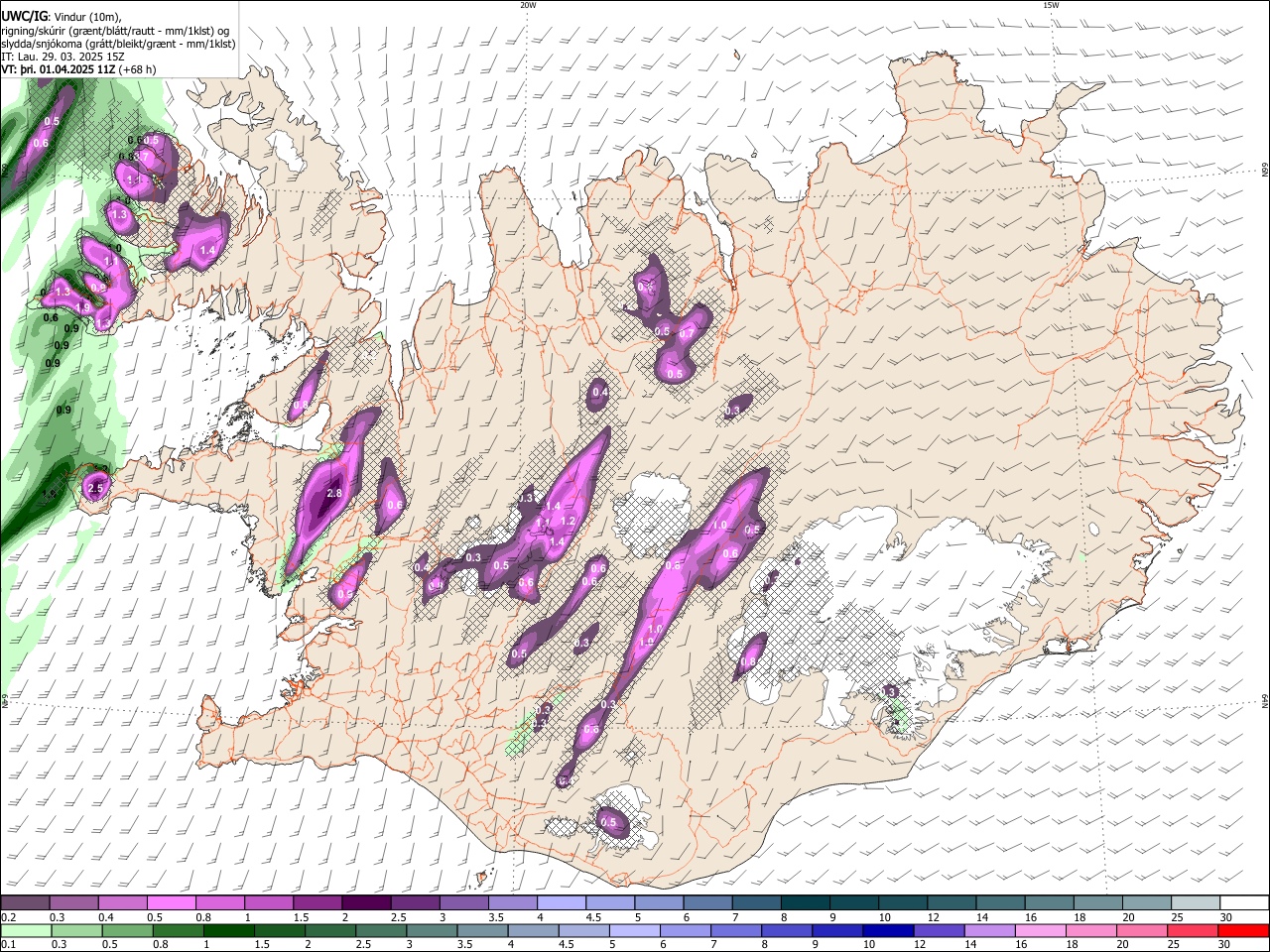Image resolution: width=1270 pixels, height=952 pixels.
Task: Click the bright red swatch at 30 on the lower rain scale
Action: coord(1244,930)
